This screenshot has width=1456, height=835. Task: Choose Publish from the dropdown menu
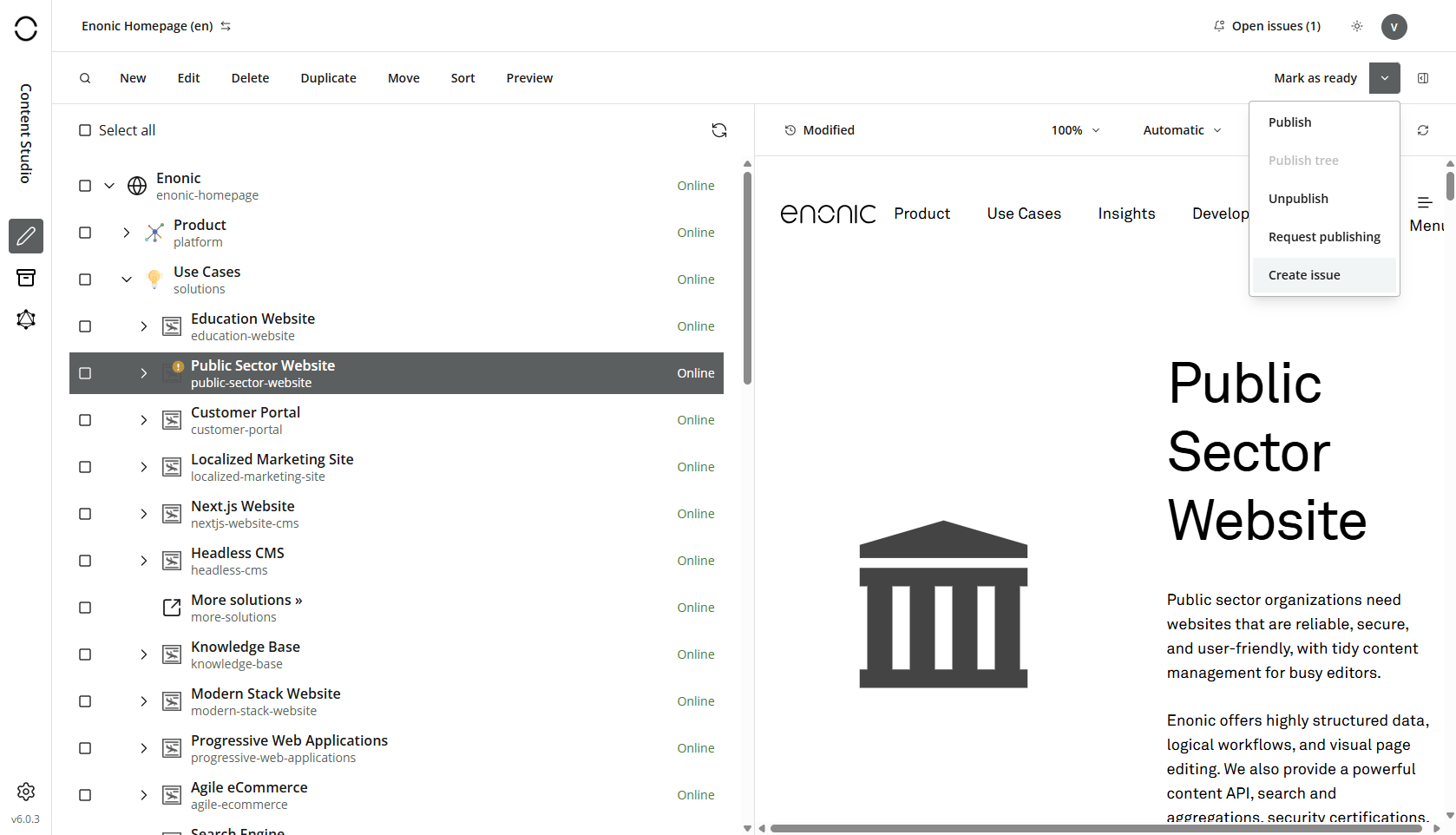1324,122
